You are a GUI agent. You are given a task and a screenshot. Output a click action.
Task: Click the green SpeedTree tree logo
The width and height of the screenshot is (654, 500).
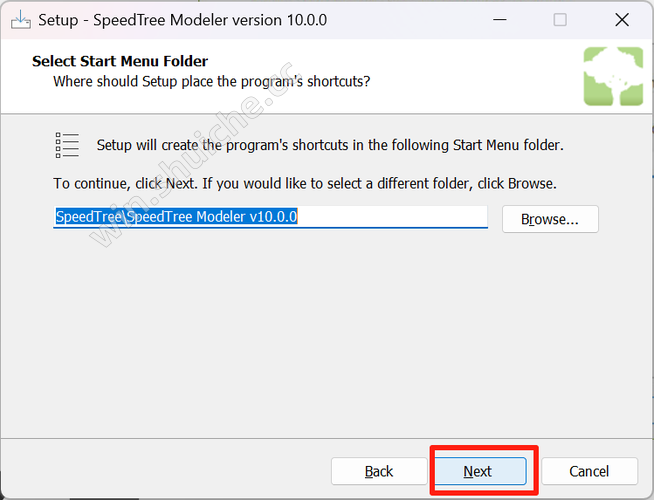pyautogui.click(x=613, y=76)
